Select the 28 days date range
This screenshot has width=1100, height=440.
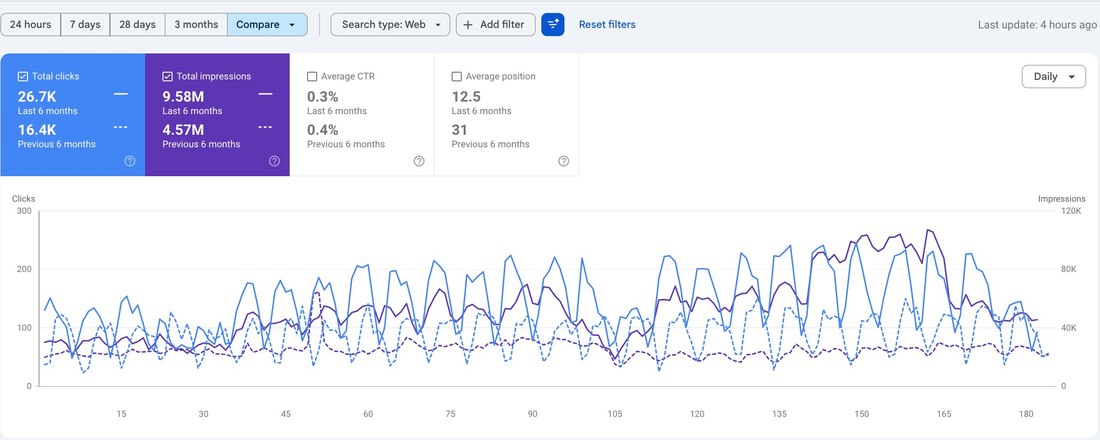click(138, 25)
